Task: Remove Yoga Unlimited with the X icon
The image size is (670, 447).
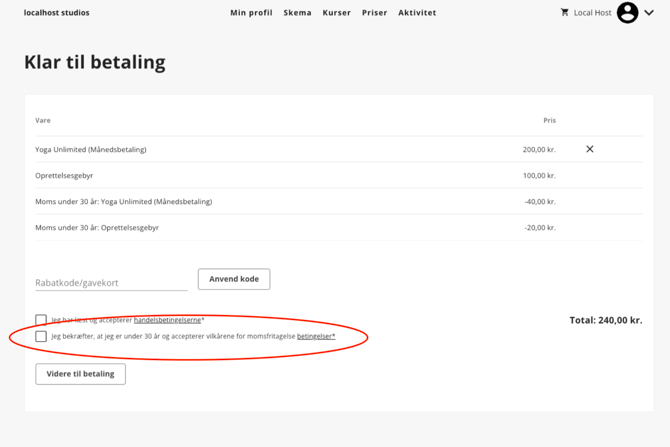Action: [x=589, y=149]
